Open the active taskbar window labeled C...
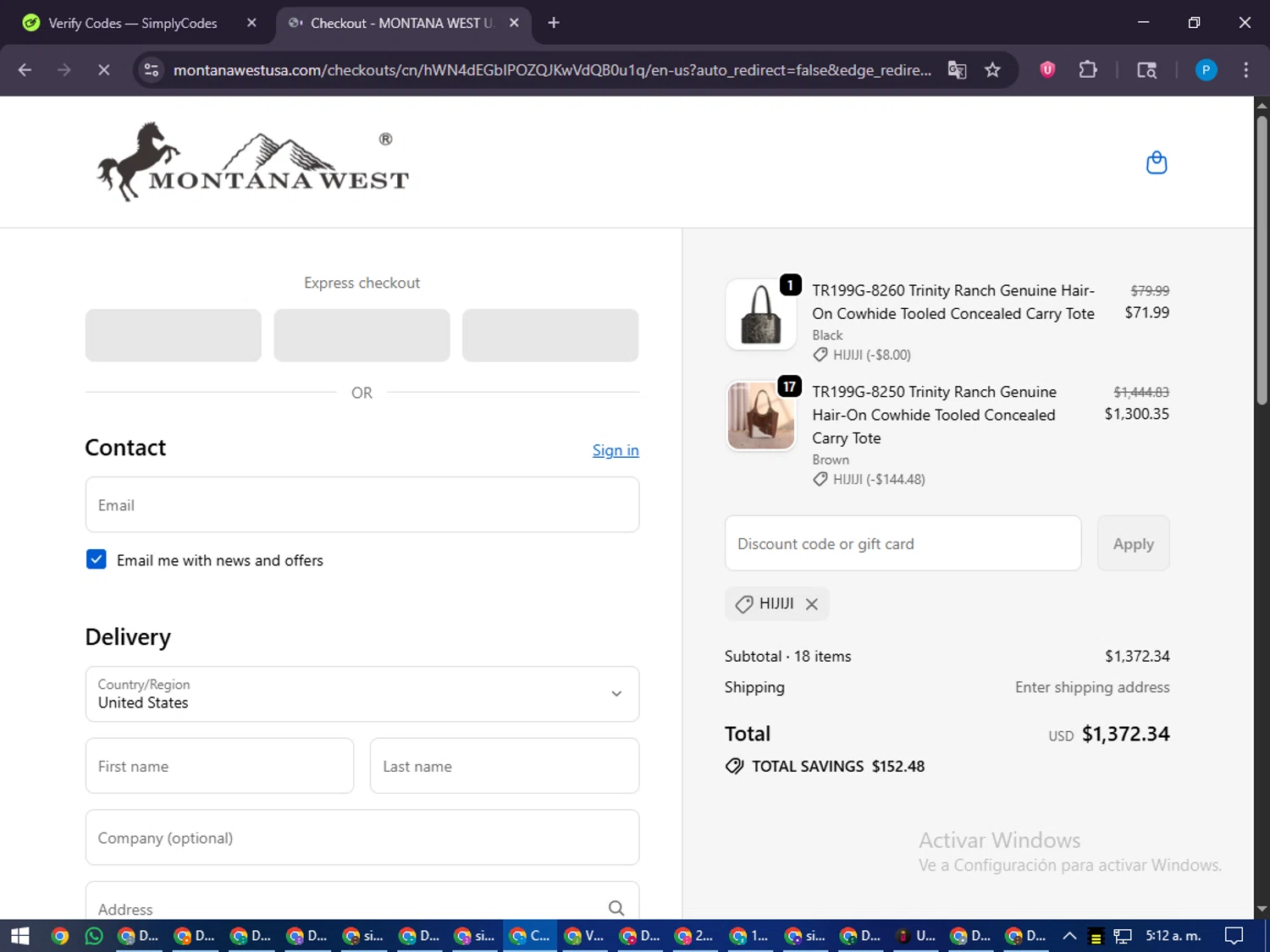Screen dimensions: 1270x952 point(529,936)
